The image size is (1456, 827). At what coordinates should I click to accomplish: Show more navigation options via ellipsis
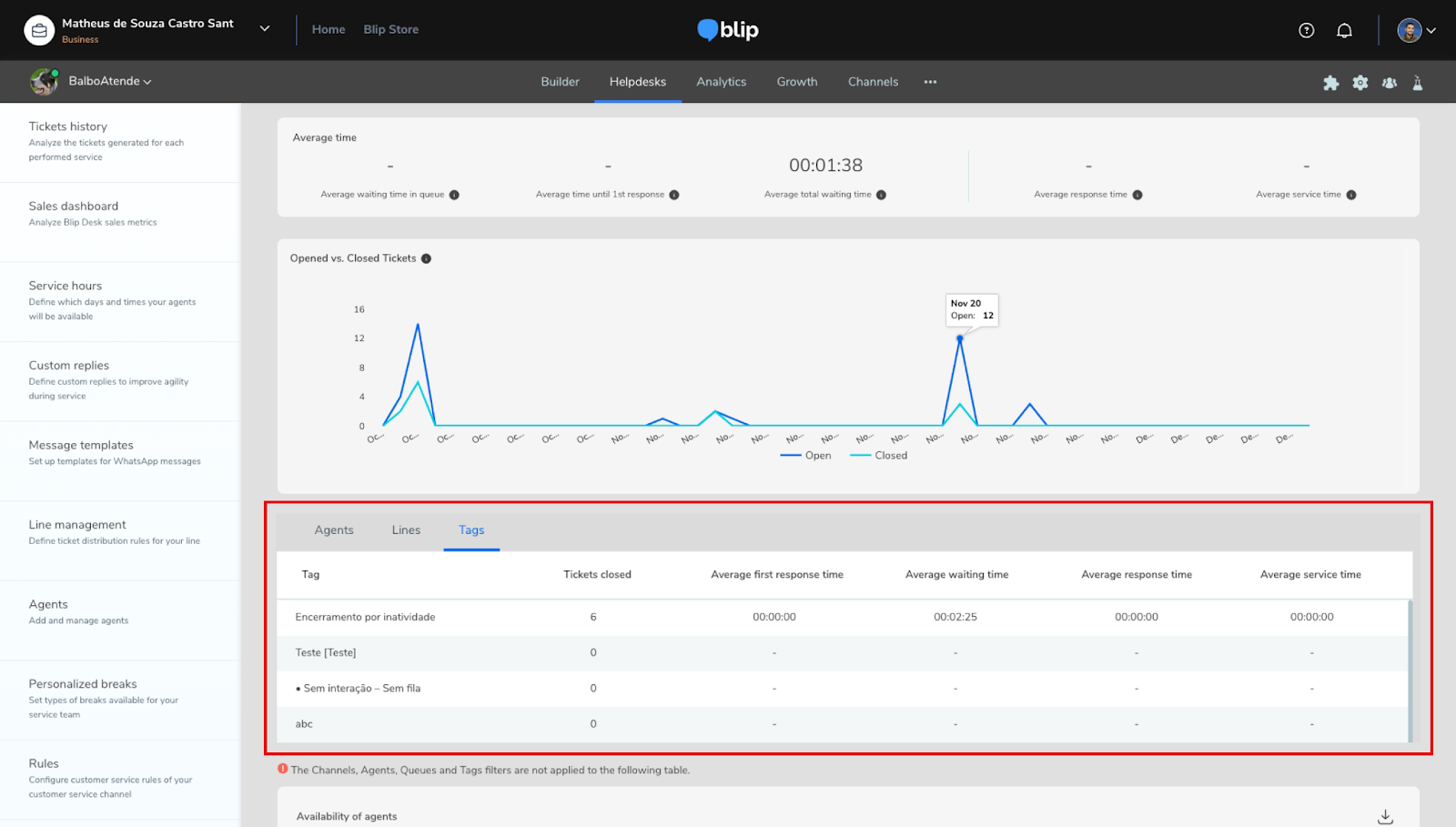tap(930, 82)
